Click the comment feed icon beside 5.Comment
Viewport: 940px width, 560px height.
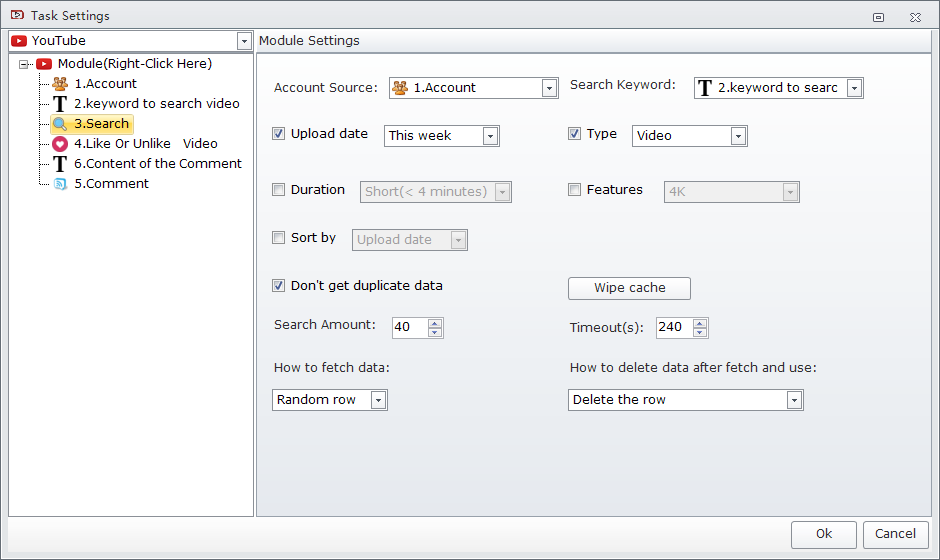pos(60,183)
